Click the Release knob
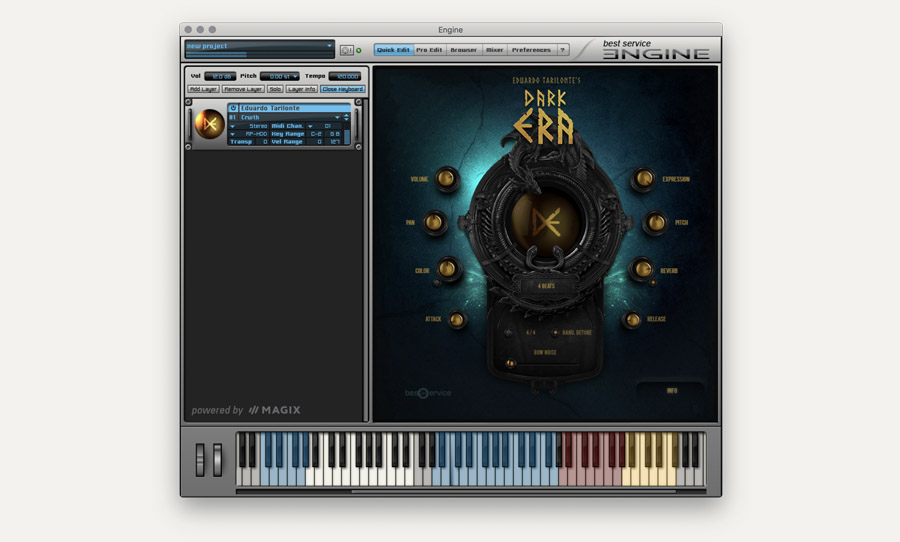This screenshot has height=542, width=900. (632, 319)
